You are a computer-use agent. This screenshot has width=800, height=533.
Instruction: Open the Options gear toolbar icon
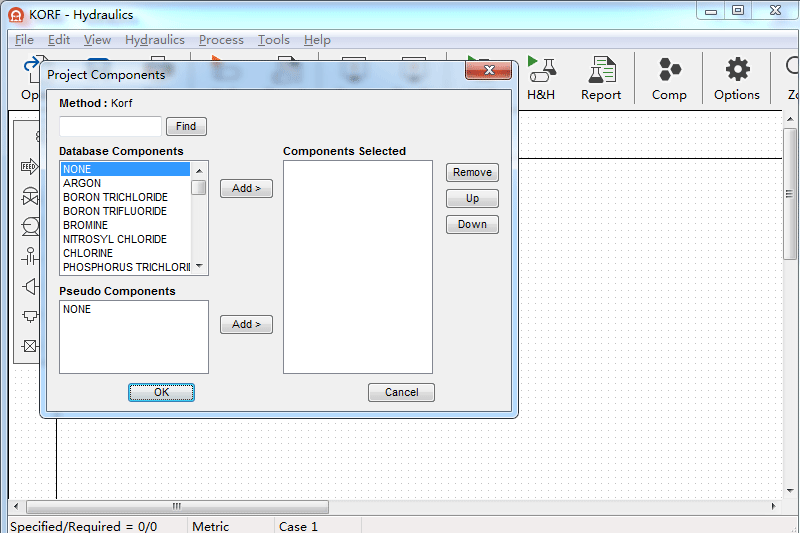pos(737,79)
